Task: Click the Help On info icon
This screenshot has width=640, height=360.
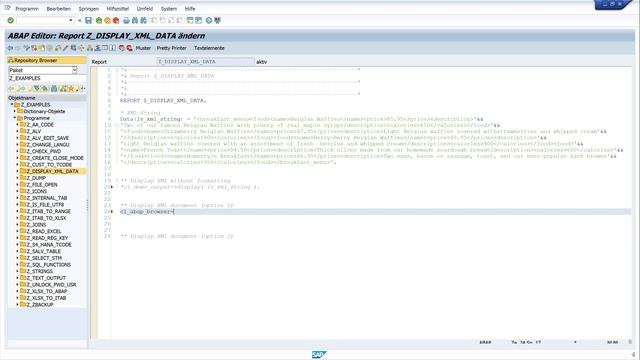Action: (113, 48)
